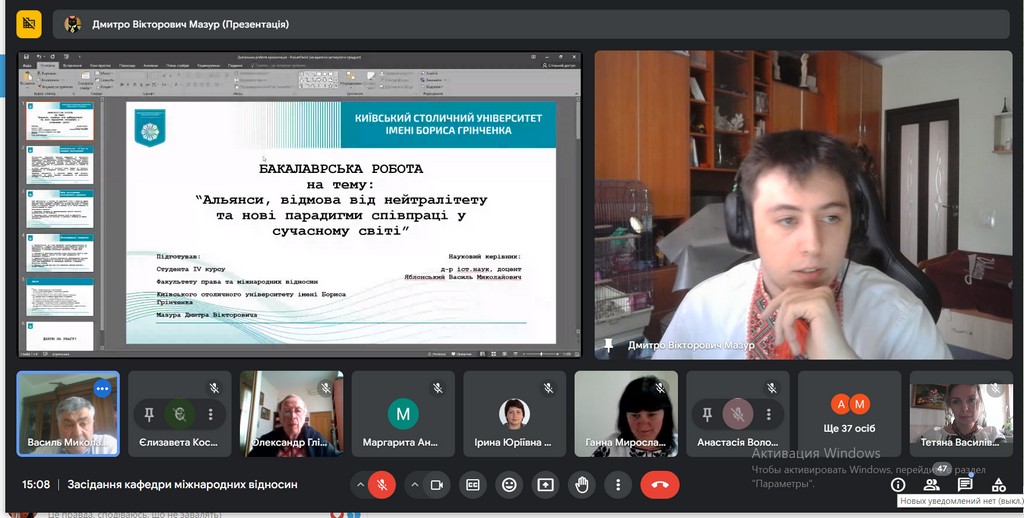Unmute the microphone in the call bar
The width and height of the screenshot is (1024, 518).
point(380,485)
